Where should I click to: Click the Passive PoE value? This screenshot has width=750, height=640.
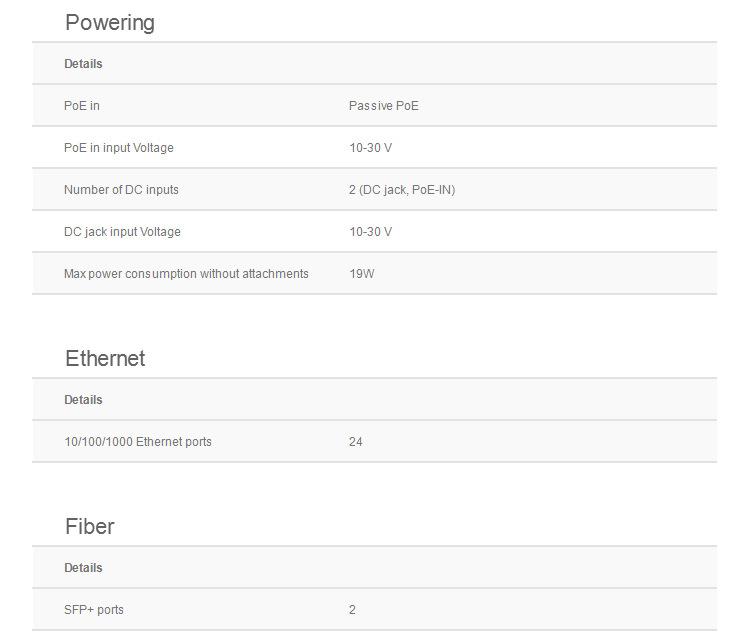pos(384,106)
